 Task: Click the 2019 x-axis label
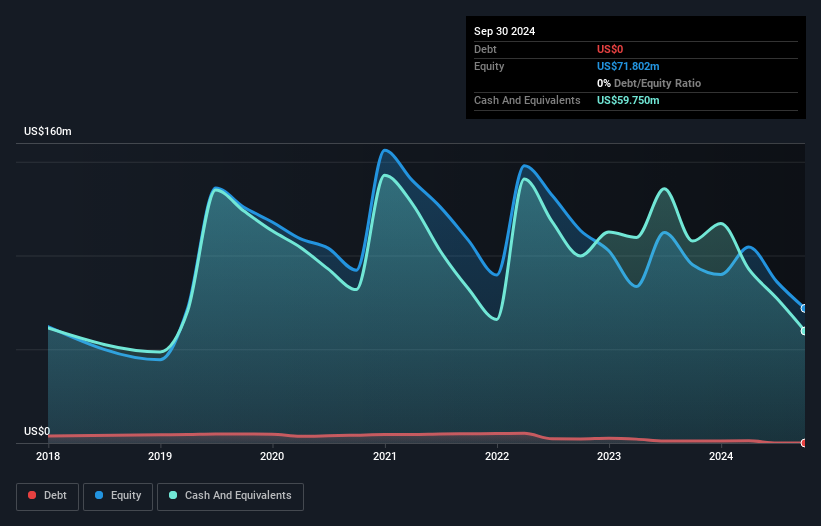(160, 456)
